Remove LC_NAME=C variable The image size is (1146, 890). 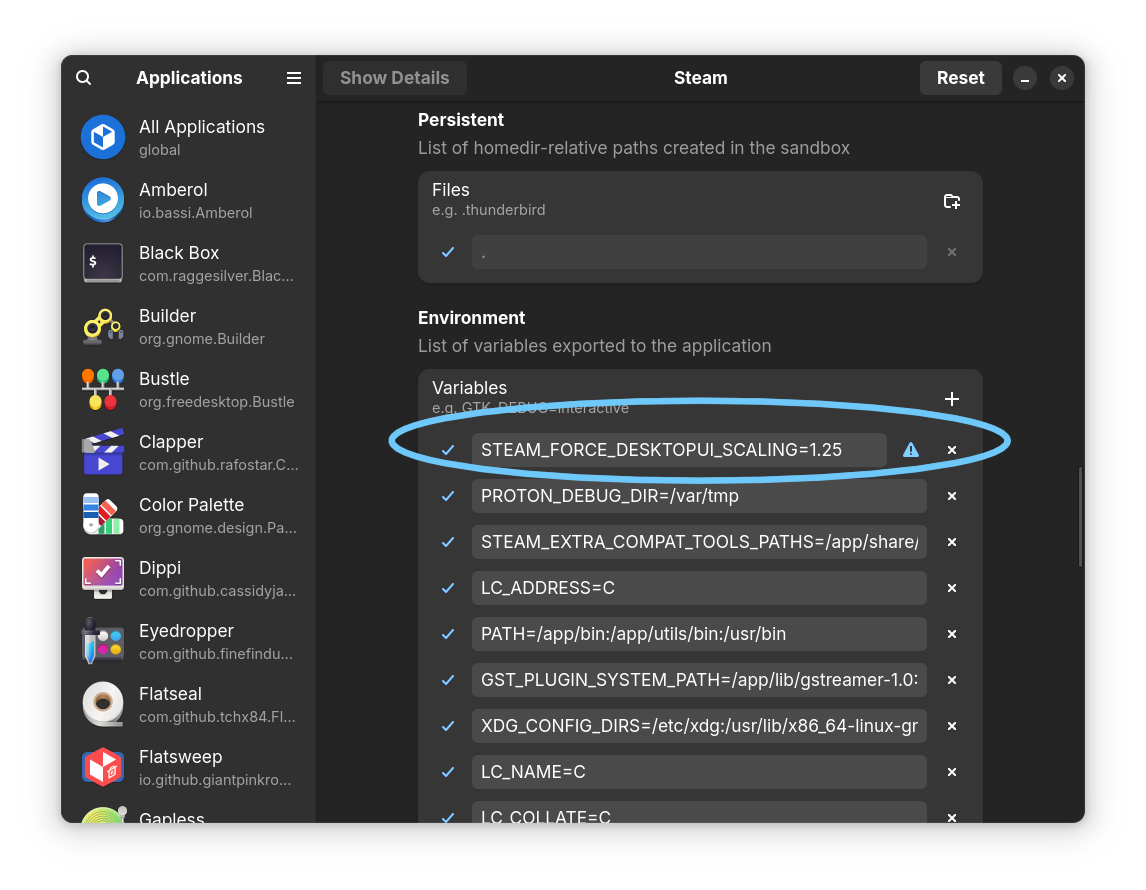952,772
